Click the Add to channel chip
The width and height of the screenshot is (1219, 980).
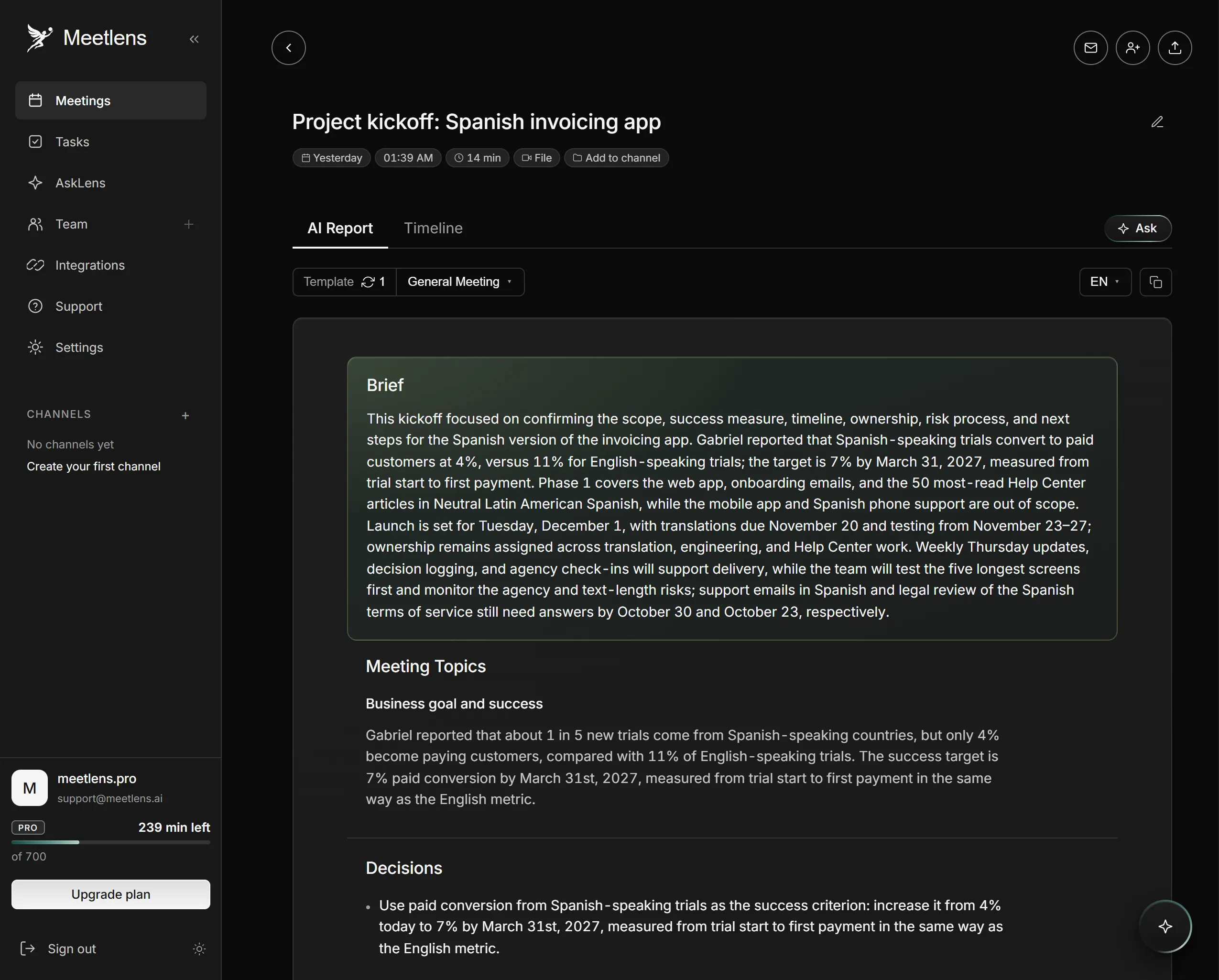[x=616, y=158]
